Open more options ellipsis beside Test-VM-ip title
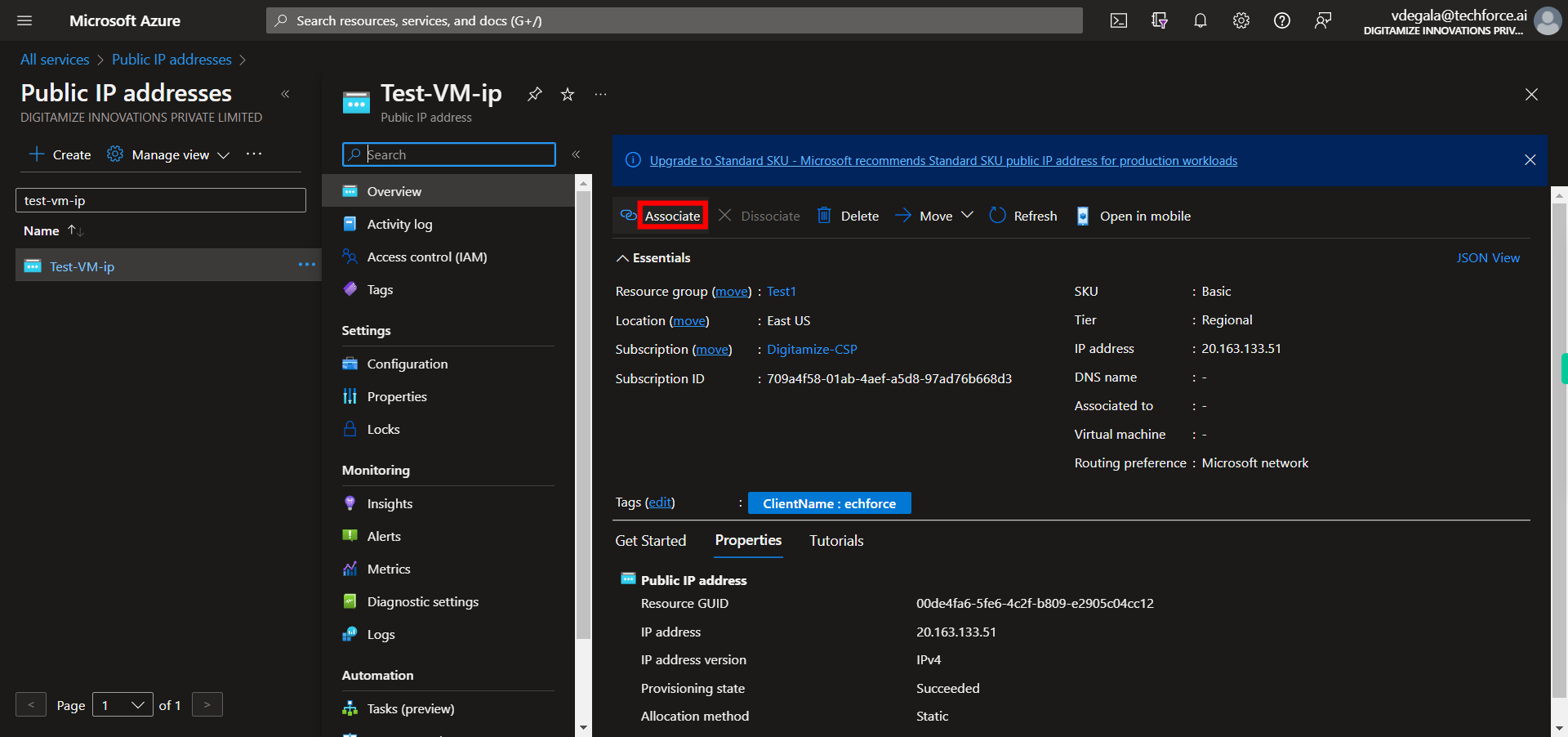The width and height of the screenshot is (1568, 737). pos(600,94)
